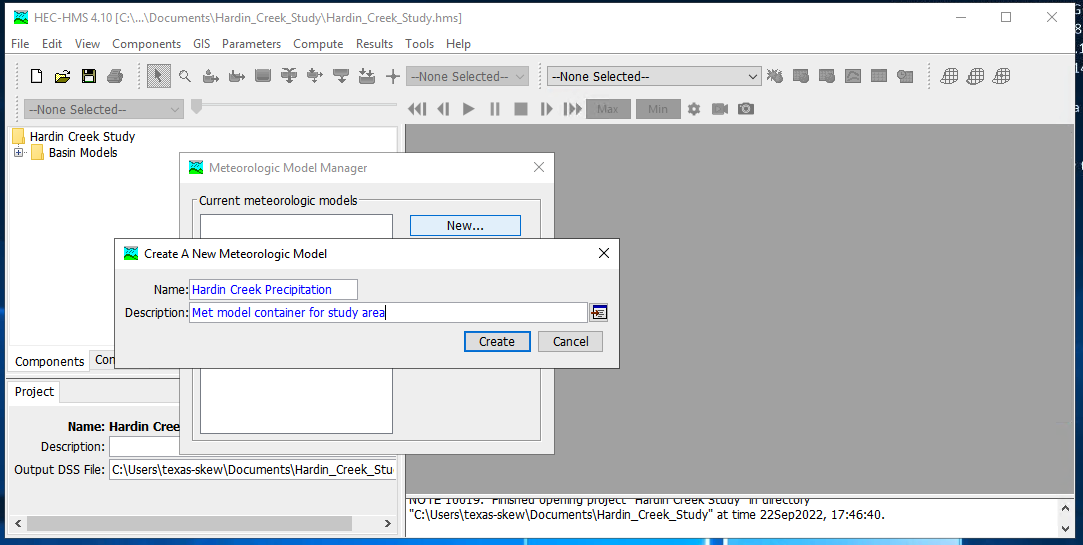Click the meteorologic model Description field
This screenshot has width=1083, height=545.
pos(388,313)
